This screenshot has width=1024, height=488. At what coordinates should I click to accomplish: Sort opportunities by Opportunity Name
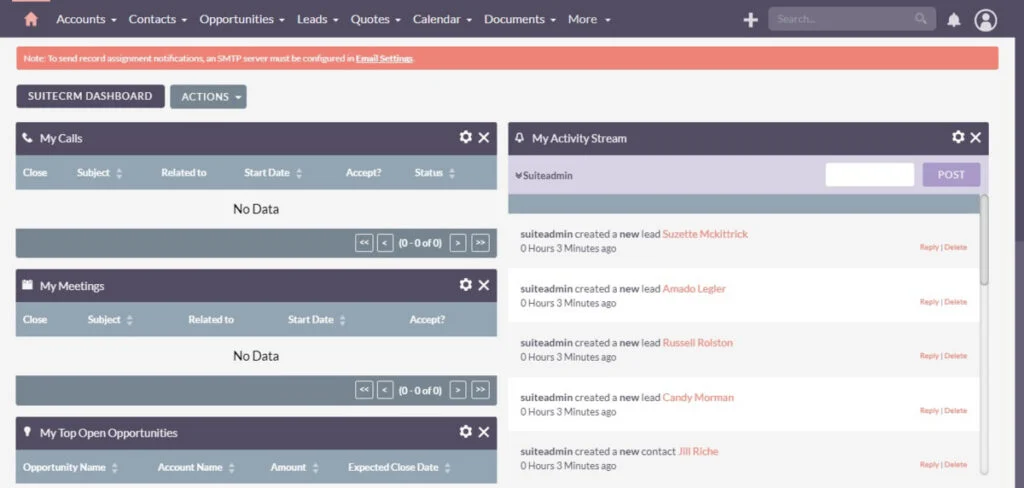(x=71, y=467)
